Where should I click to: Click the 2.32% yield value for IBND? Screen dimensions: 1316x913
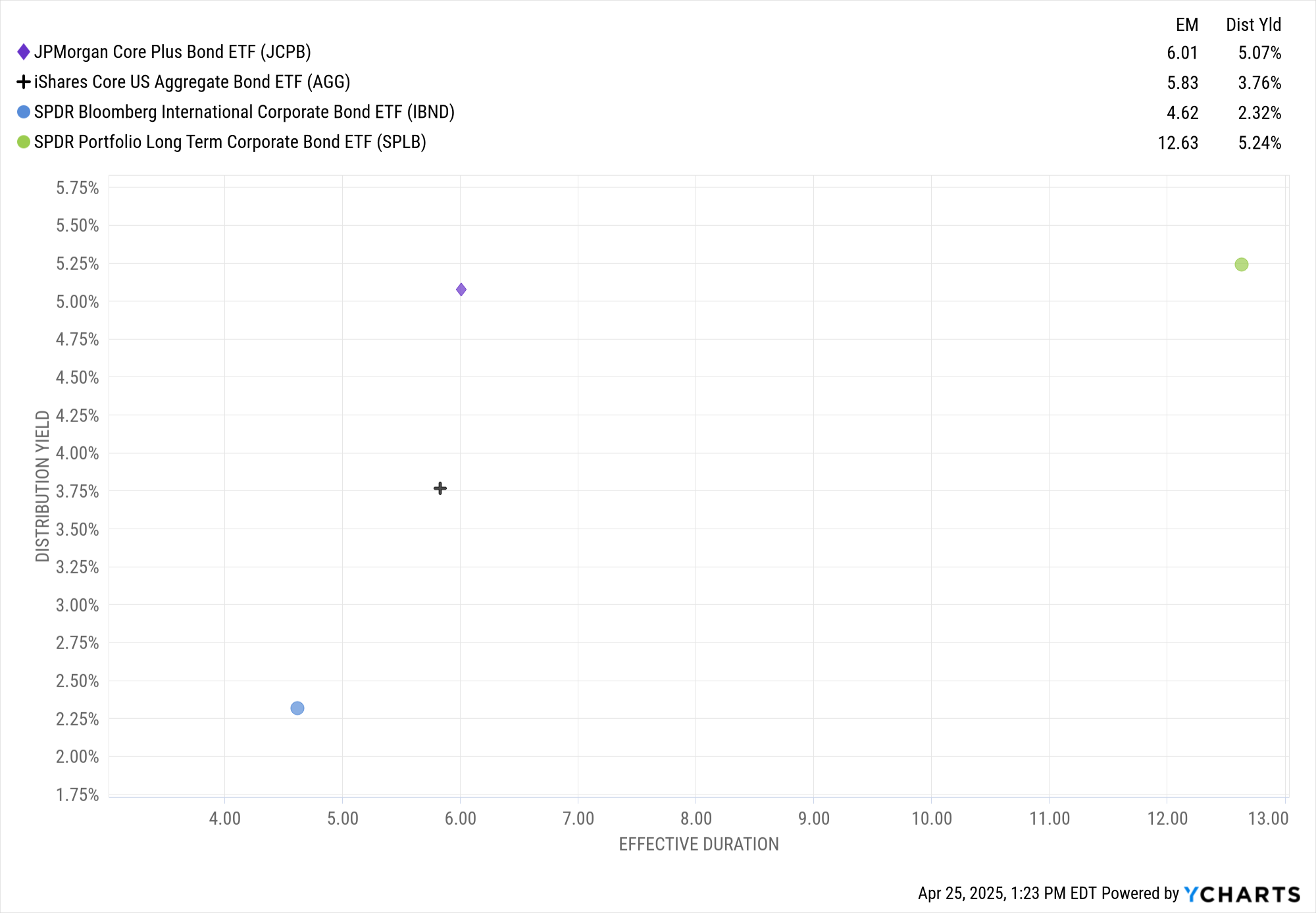(x=1259, y=113)
